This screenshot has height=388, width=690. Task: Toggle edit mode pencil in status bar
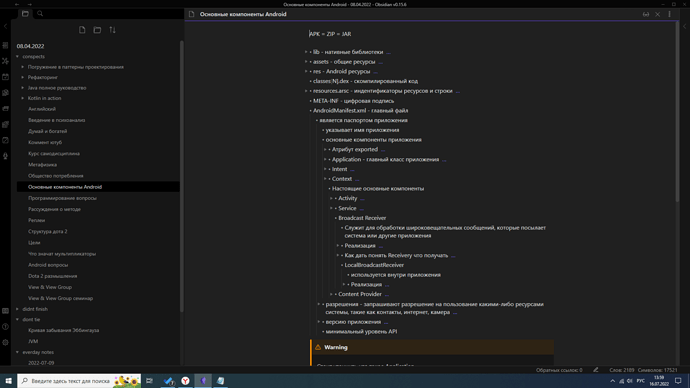[x=596, y=370]
